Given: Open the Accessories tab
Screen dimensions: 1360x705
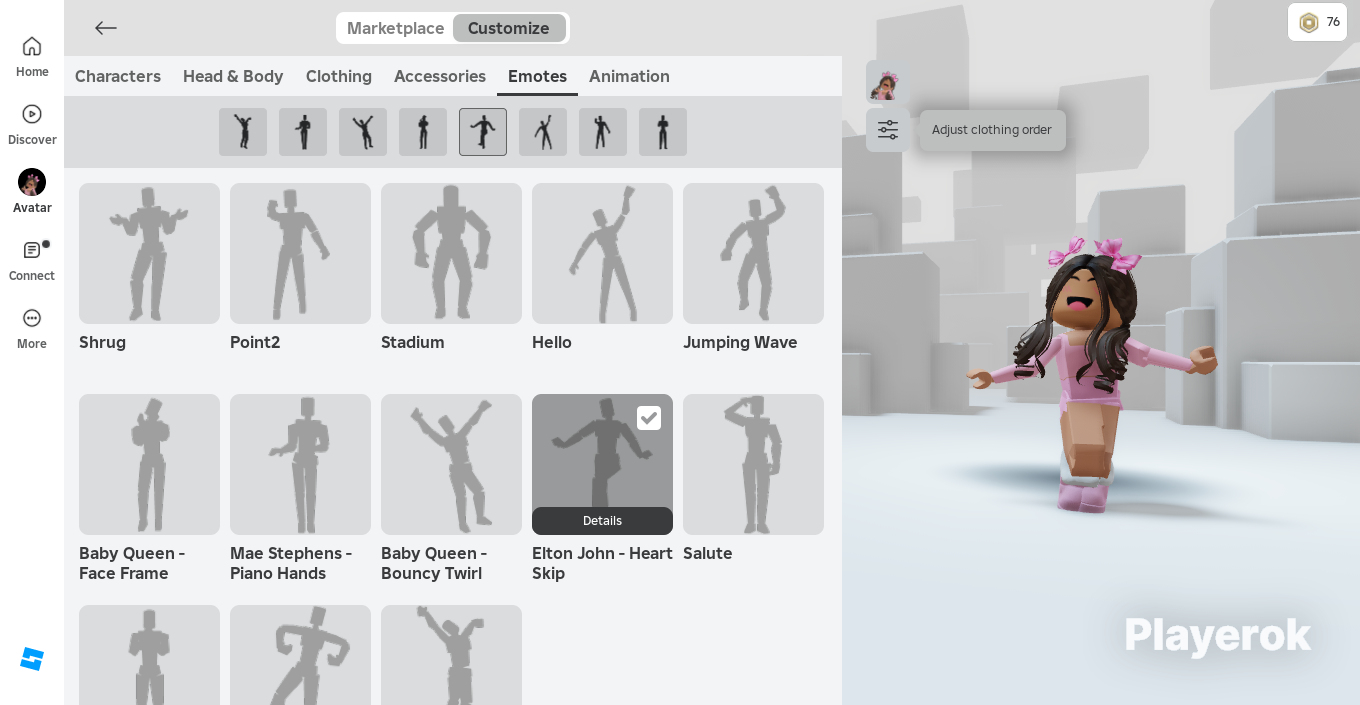Looking at the screenshot, I should coord(440,76).
